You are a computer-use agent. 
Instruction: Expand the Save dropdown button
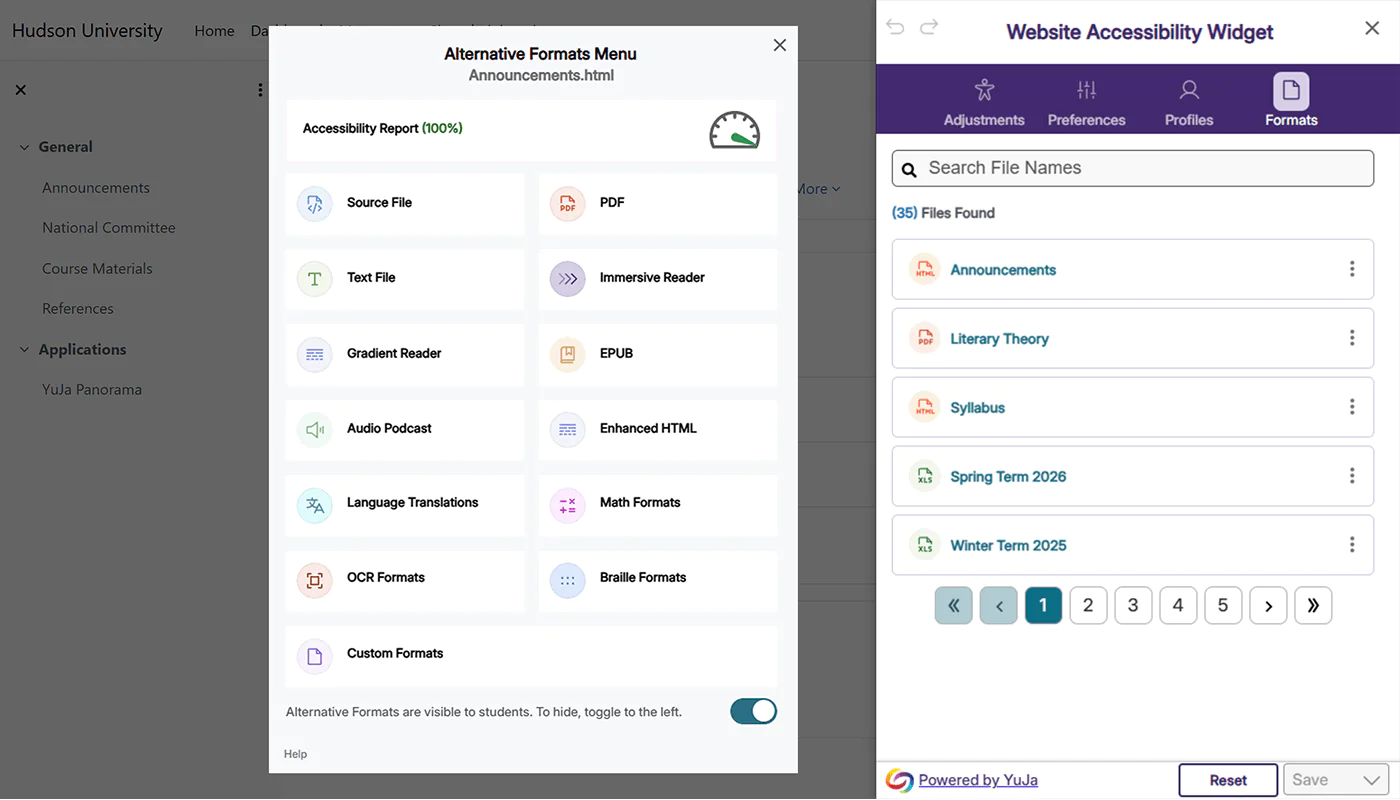coord(1336,780)
